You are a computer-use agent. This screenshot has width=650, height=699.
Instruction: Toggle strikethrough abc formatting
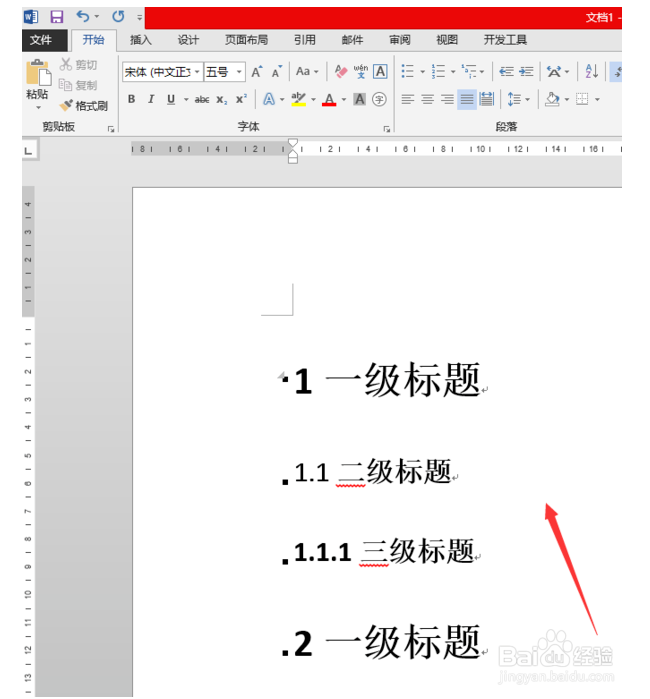[x=202, y=99]
